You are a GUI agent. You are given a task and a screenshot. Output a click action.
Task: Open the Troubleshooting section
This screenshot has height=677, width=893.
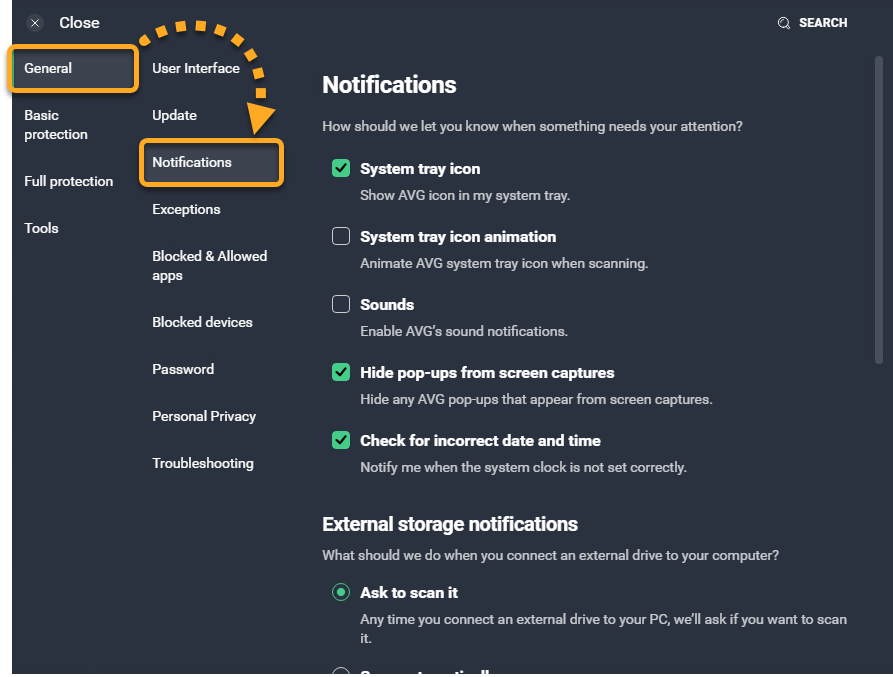(203, 464)
